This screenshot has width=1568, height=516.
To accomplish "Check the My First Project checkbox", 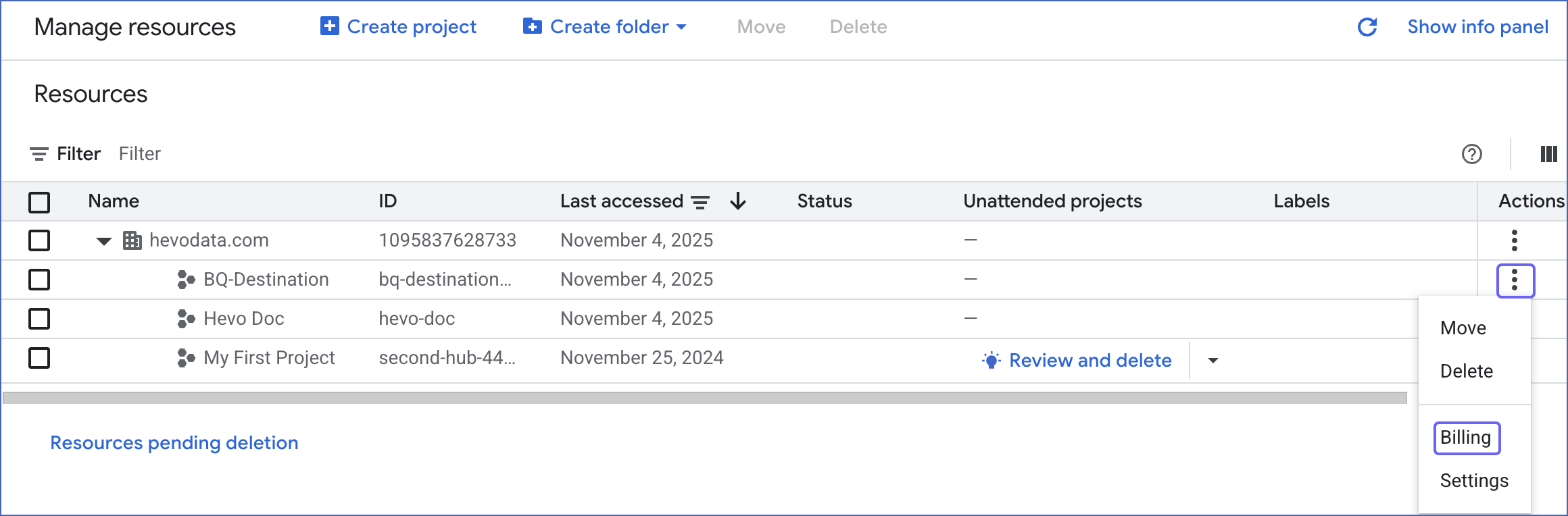I will 39,358.
